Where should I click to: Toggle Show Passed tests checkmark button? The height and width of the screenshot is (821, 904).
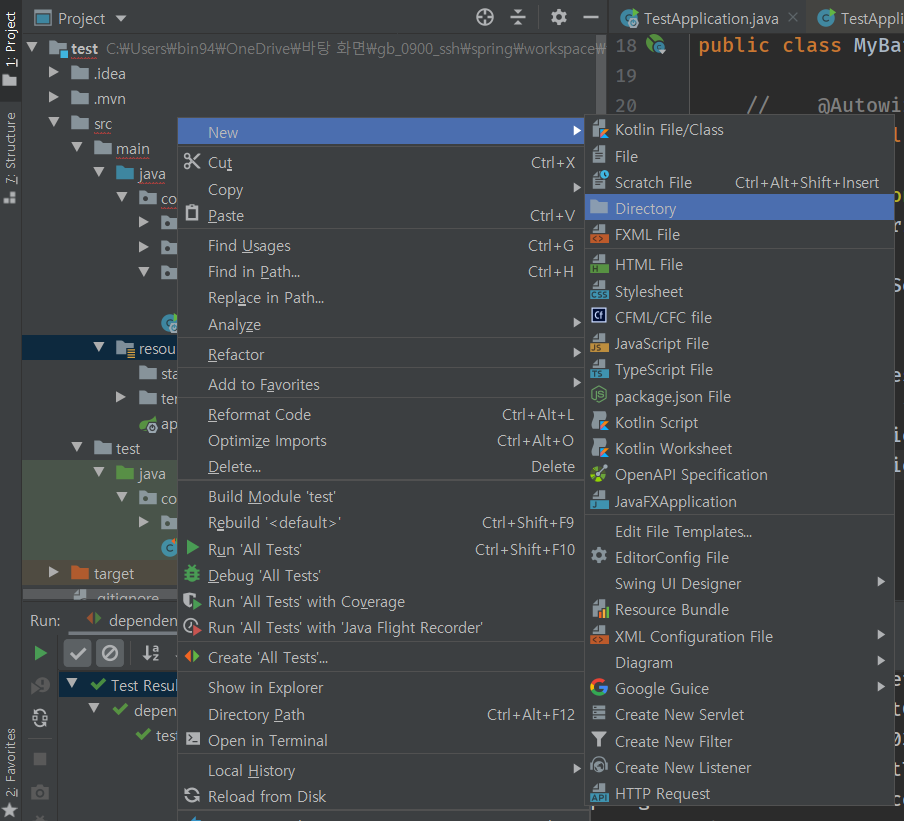(x=77, y=653)
